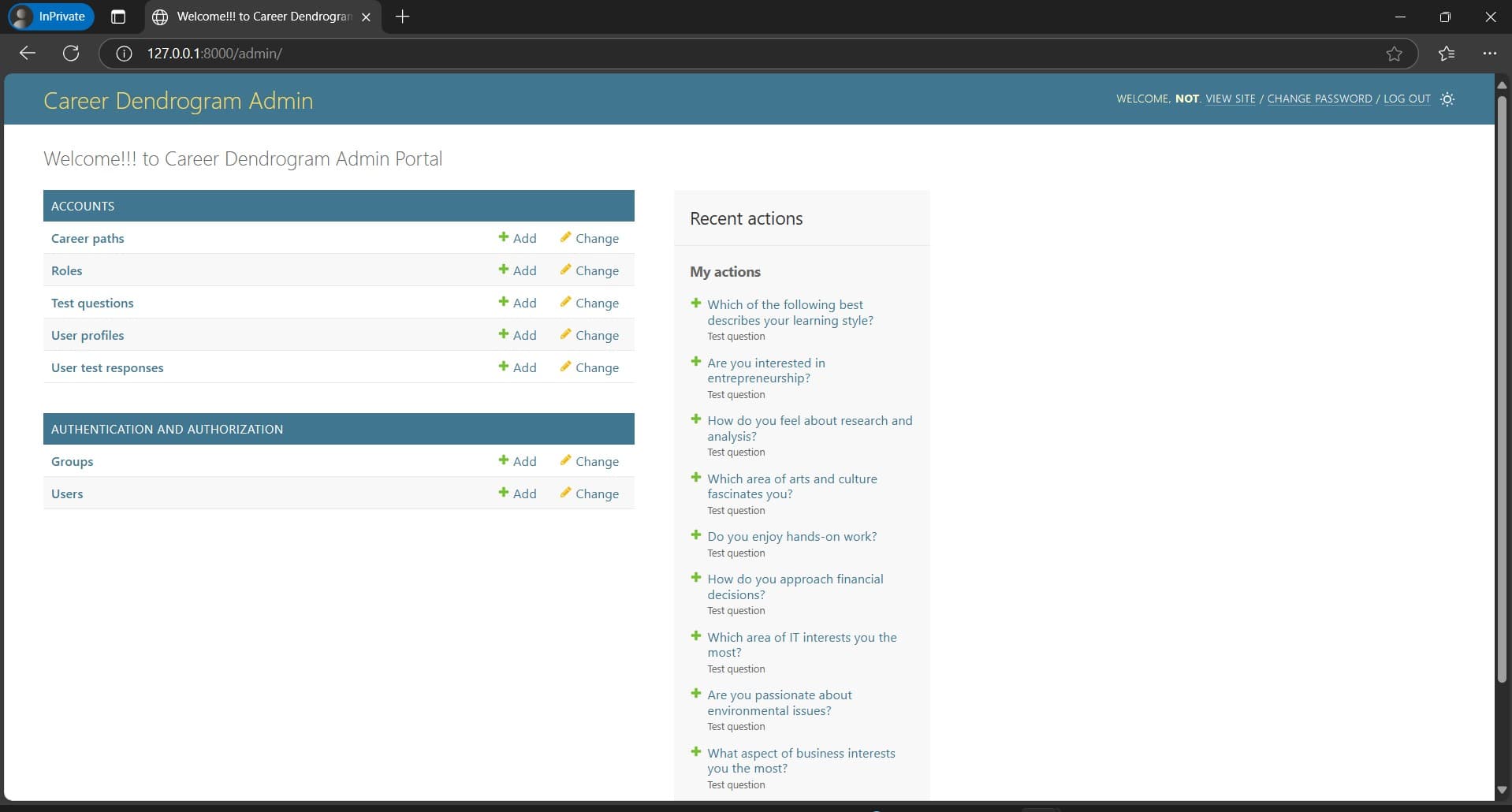1512x812 pixels.
Task: Add a new Career path
Action: (517, 238)
